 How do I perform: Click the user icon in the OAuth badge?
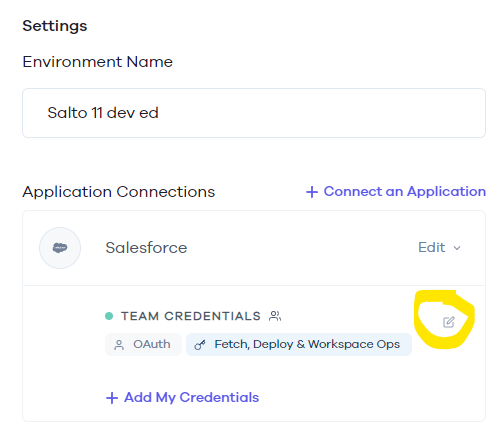click(119, 345)
